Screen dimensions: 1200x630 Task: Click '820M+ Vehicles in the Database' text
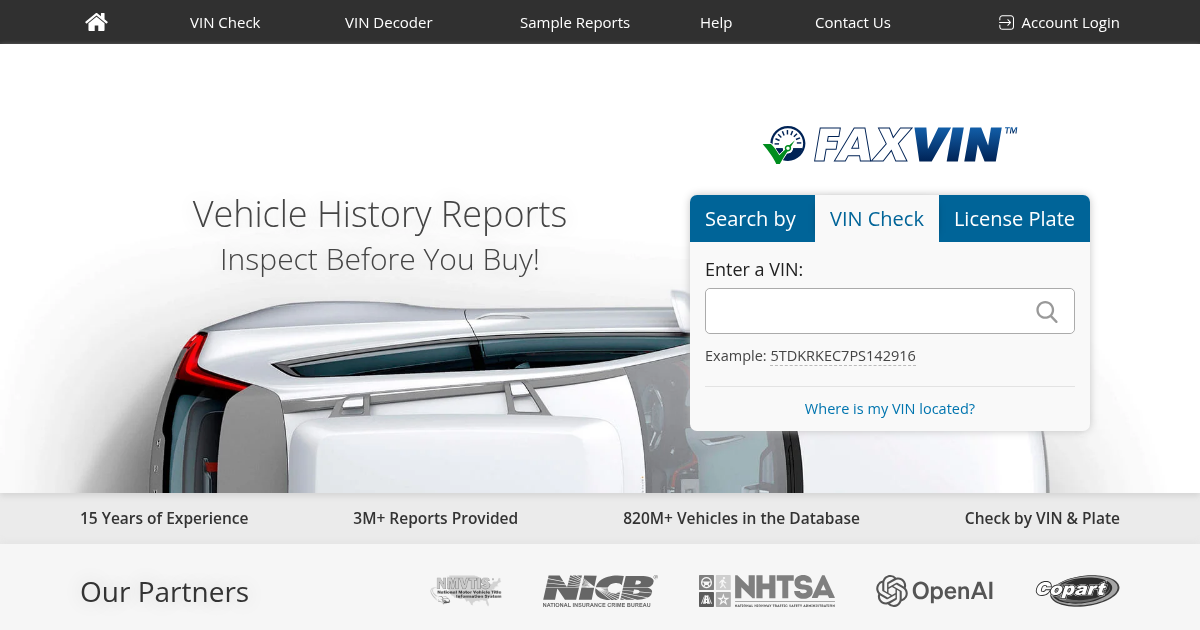741,518
